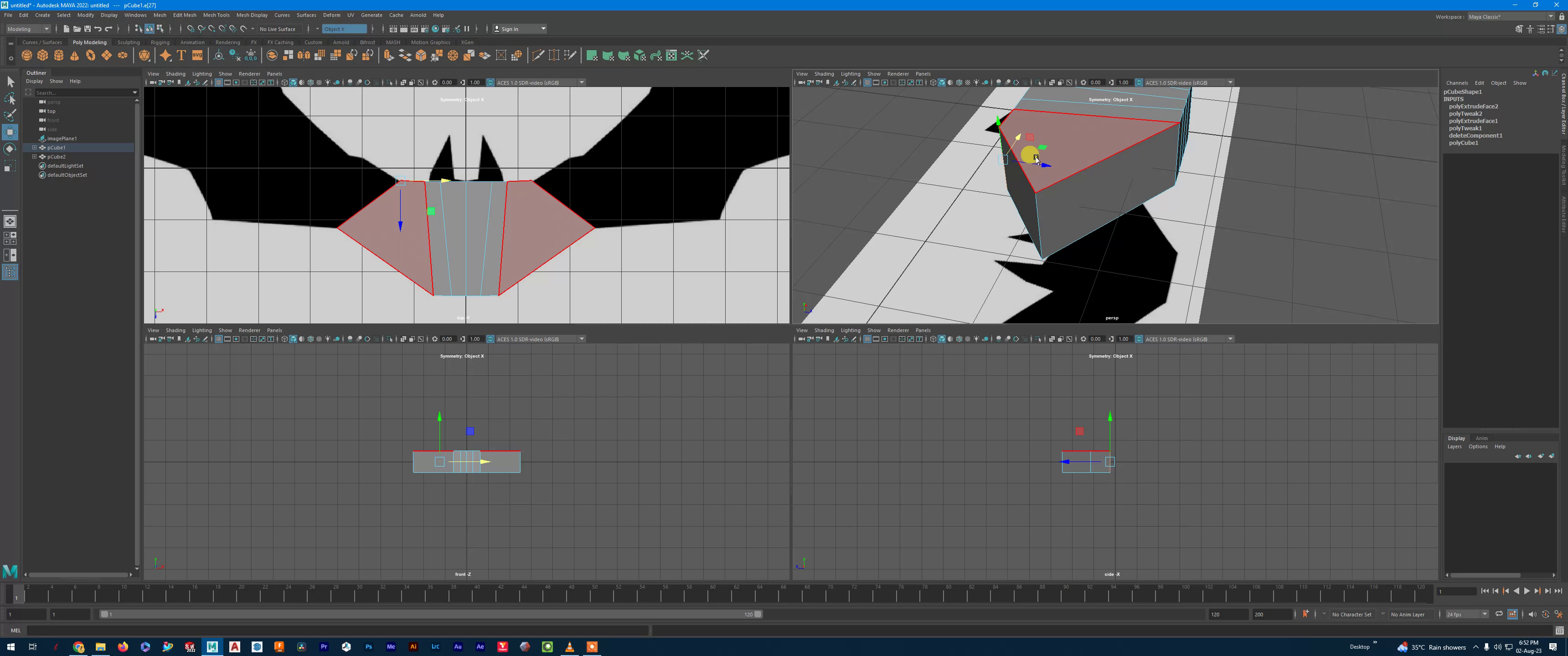The image size is (1568, 656).
Task: Choose the Lasso select tool
Action: pyautogui.click(x=10, y=98)
